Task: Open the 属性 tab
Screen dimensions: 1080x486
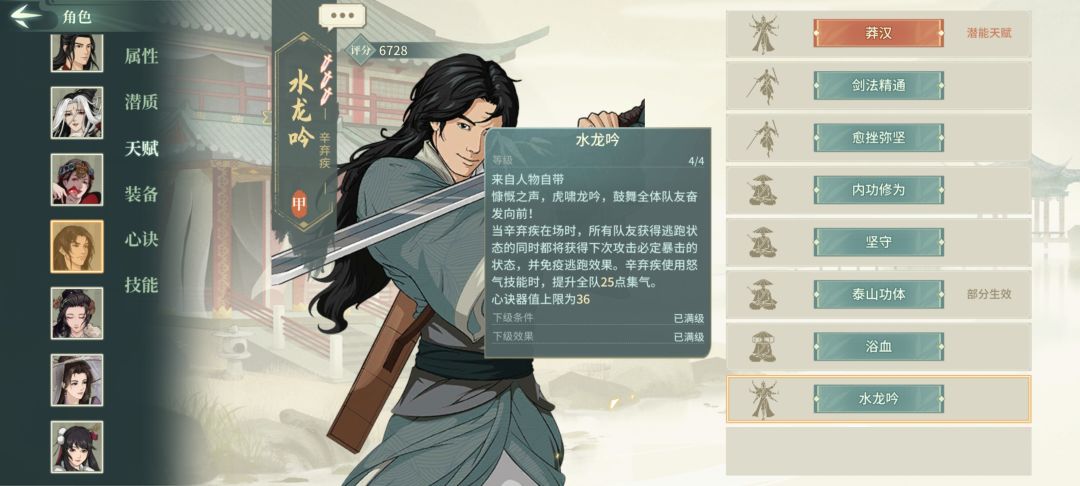Action: [x=141, y=56]
